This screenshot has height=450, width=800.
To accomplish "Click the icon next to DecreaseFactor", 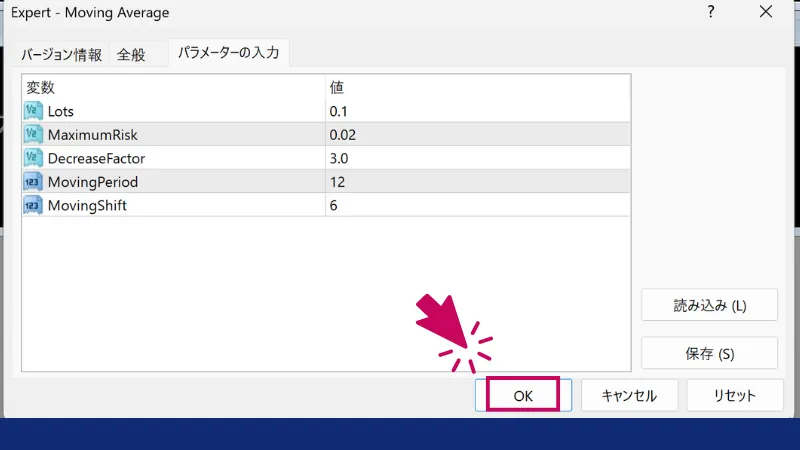I will click(x=33, y=158).
